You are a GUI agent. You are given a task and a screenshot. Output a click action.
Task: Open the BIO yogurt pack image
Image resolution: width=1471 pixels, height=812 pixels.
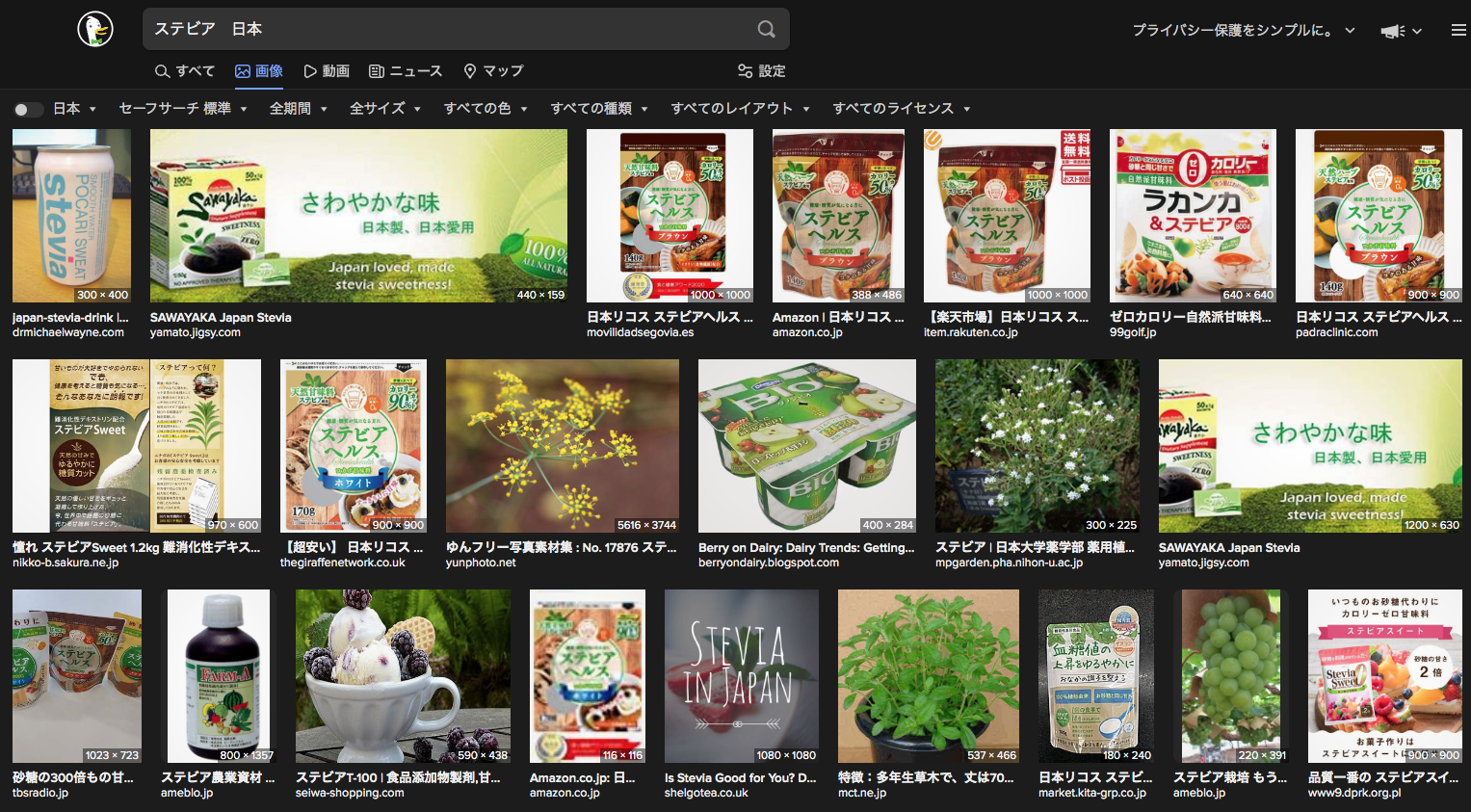pyautogui.click(x=807, y=446)
